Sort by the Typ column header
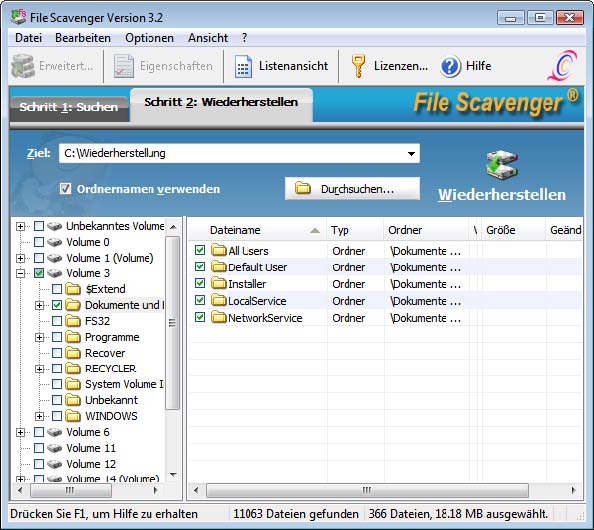The height and width of the screenshot is (530, 594). pos(355,230)
